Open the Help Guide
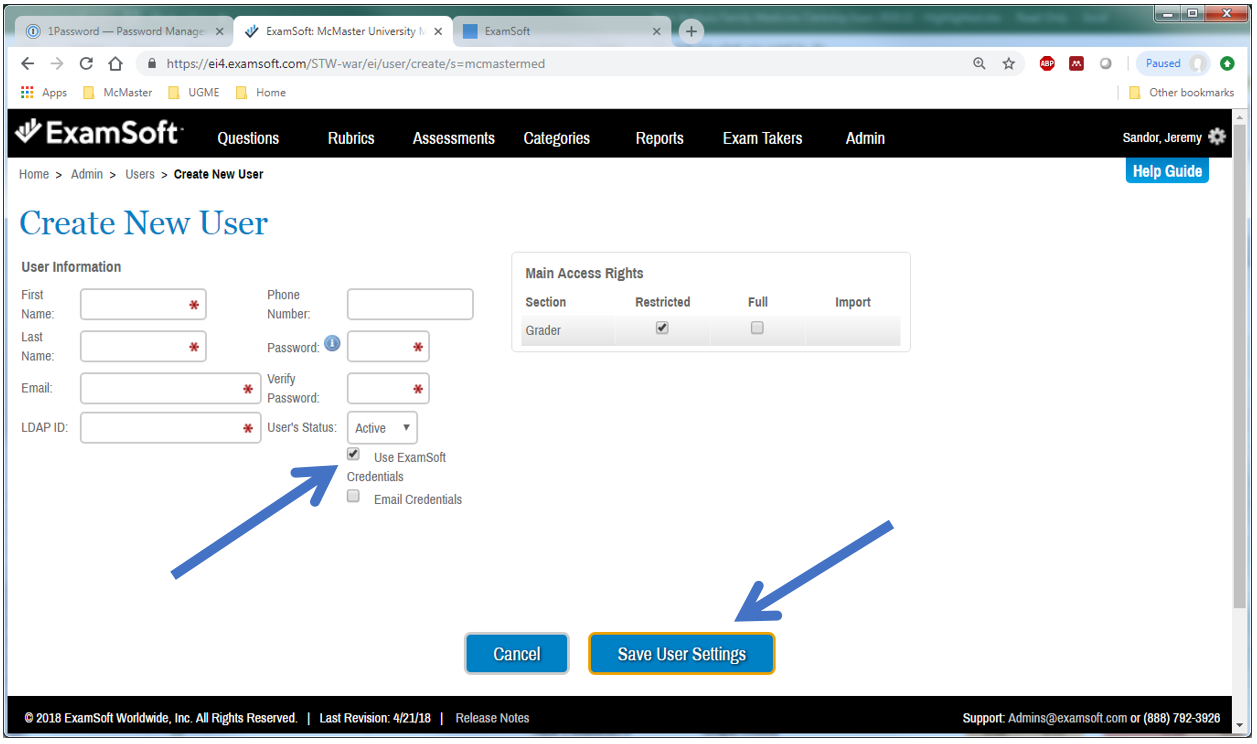 click(x=1167, y=171)
